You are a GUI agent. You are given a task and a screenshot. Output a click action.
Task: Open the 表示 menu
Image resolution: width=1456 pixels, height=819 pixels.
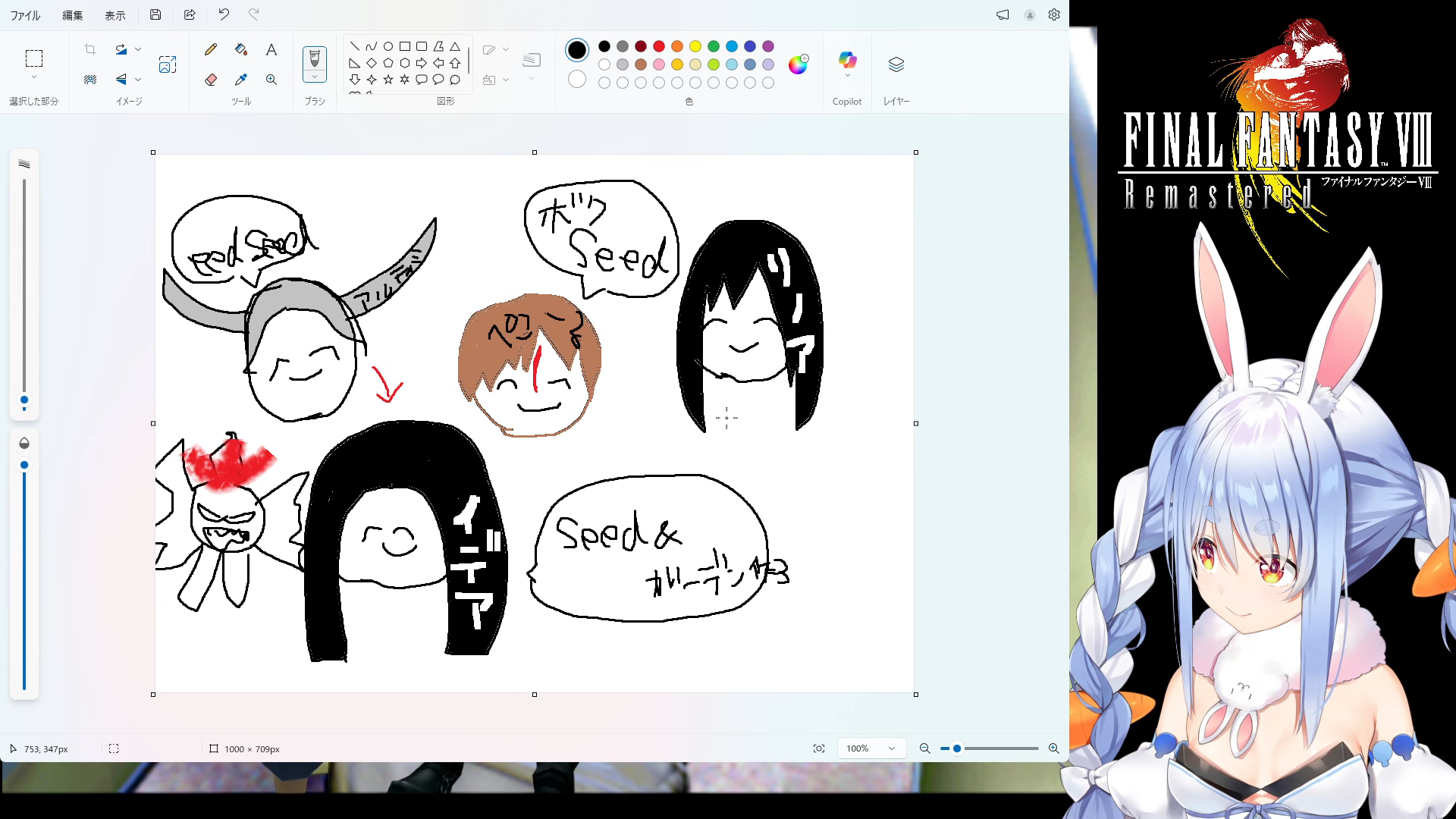pyautogui.click(x=115, y=15)
